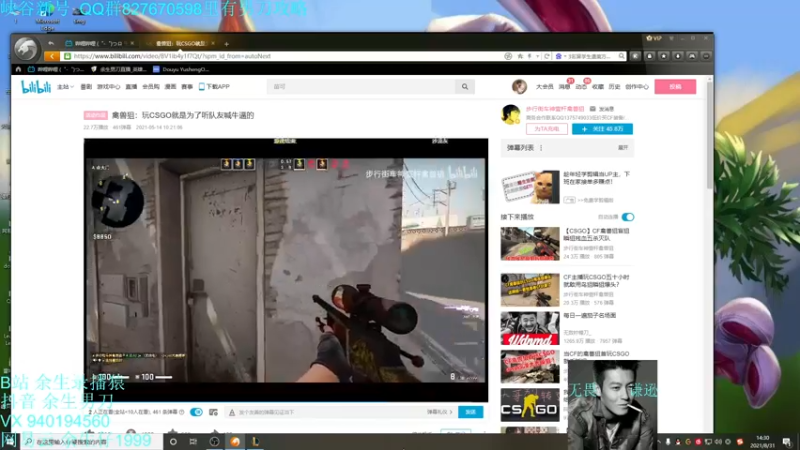Click the VIP icon in browser title bar

point(654,38)
